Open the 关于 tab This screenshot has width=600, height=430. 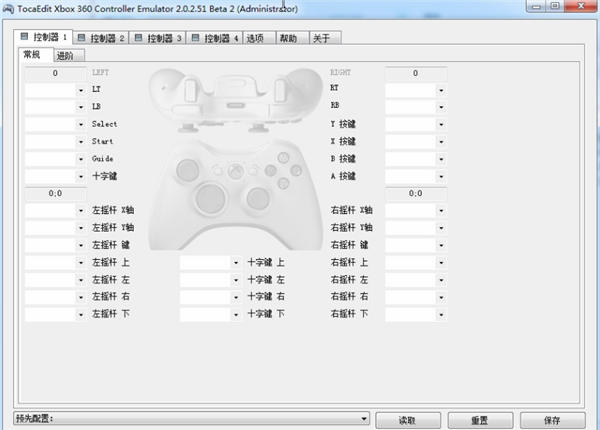click(325, 38)
